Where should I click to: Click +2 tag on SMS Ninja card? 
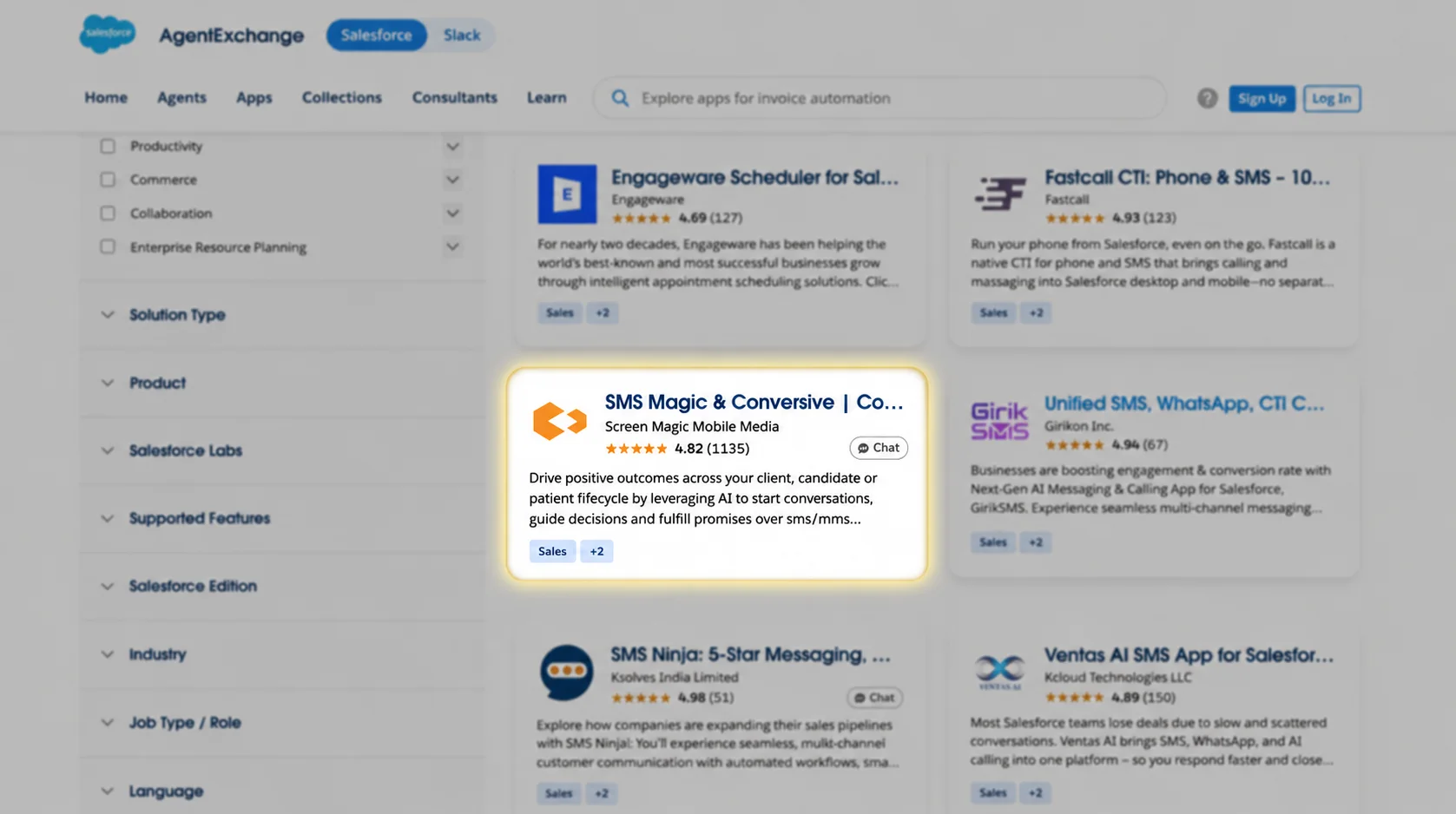click(x=601, y=793)
